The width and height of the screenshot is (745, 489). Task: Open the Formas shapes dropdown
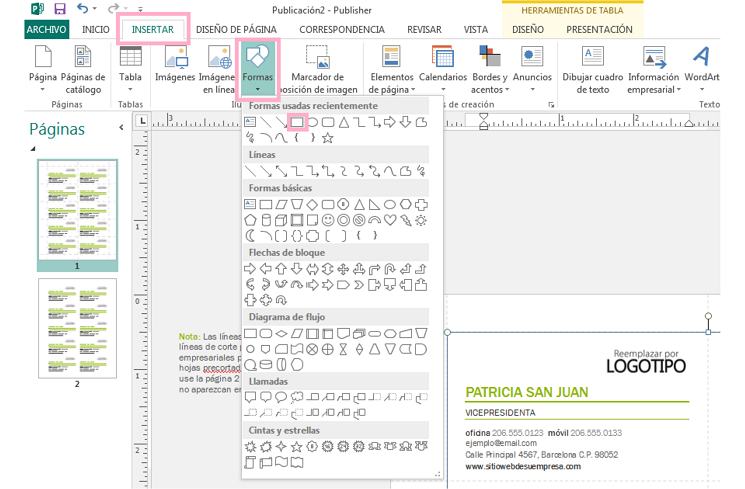pyautogui.click(x=258, y=69)
